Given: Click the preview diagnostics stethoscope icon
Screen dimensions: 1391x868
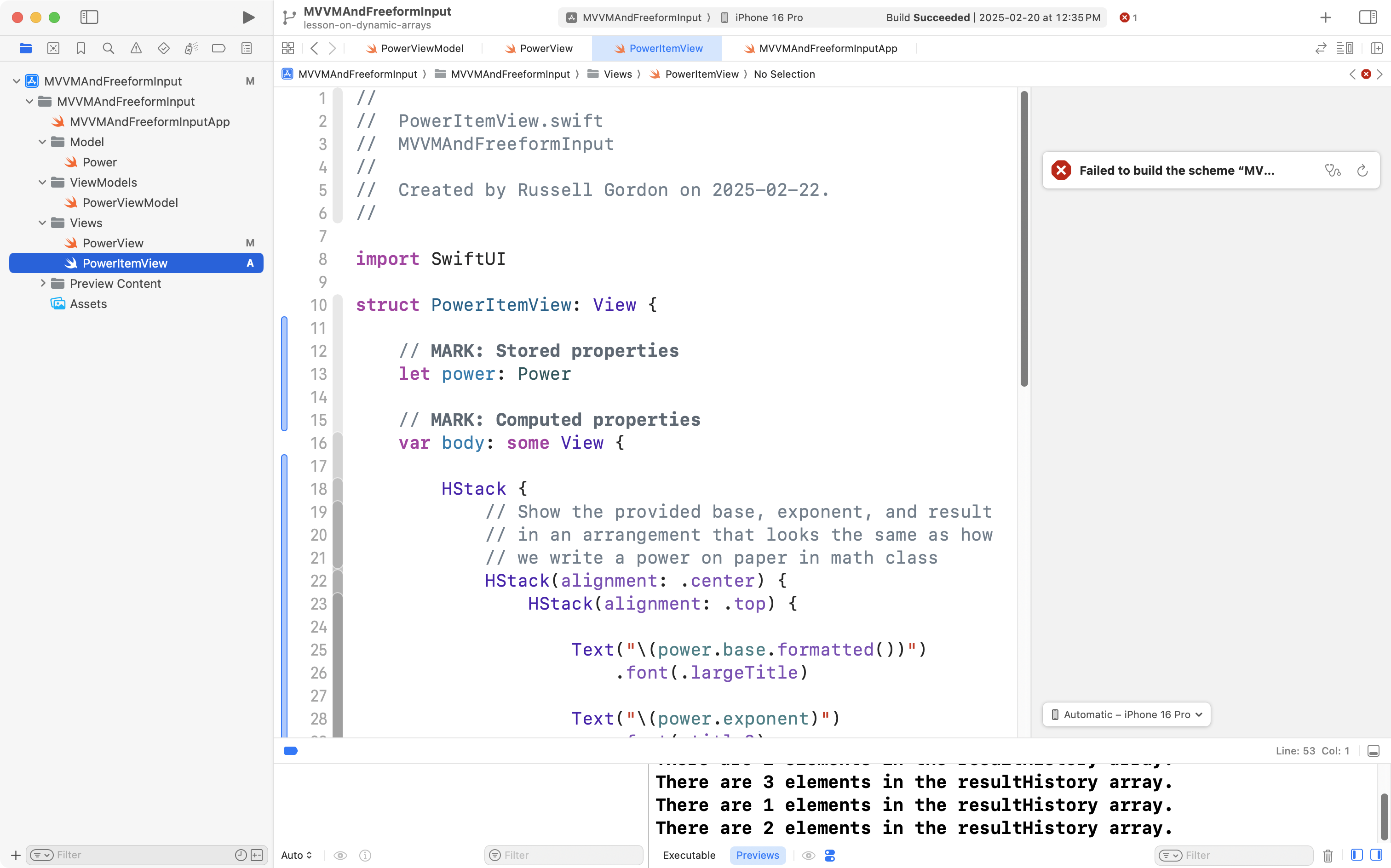Looking at the screenshot, I should (1333, 171).
